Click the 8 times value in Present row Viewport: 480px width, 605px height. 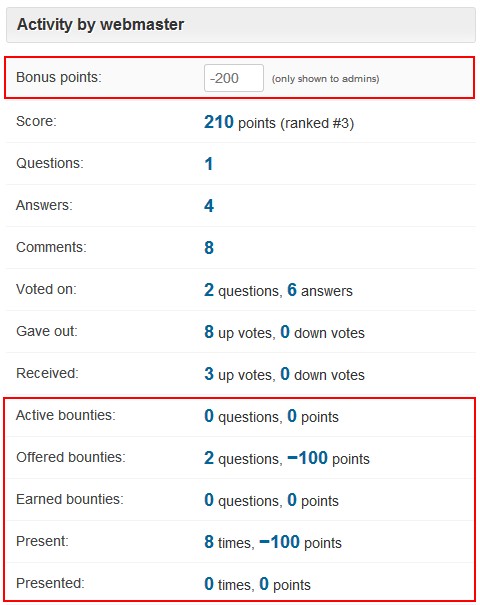click(x=209, y=542)
